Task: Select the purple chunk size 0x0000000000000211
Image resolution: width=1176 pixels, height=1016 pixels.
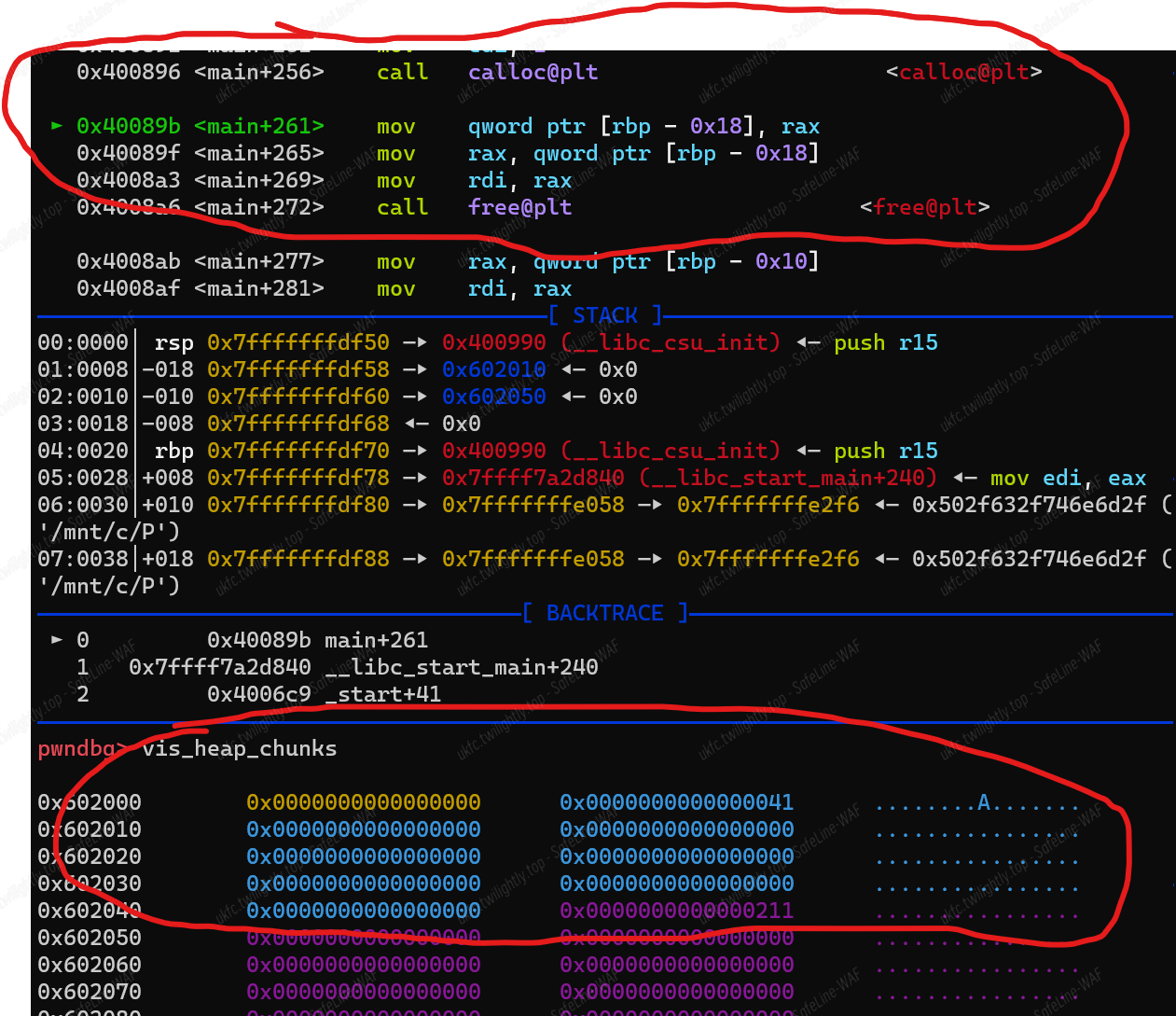Action: [676, 911]
